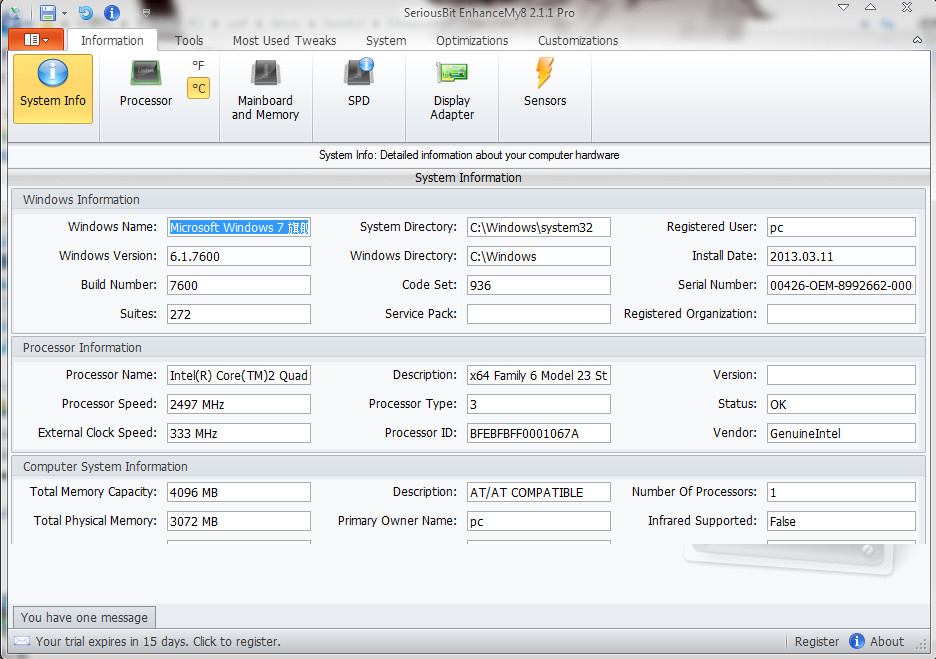Click the Processor ID field
This screenshot has width=936, height=659.
tap(538, 433)
